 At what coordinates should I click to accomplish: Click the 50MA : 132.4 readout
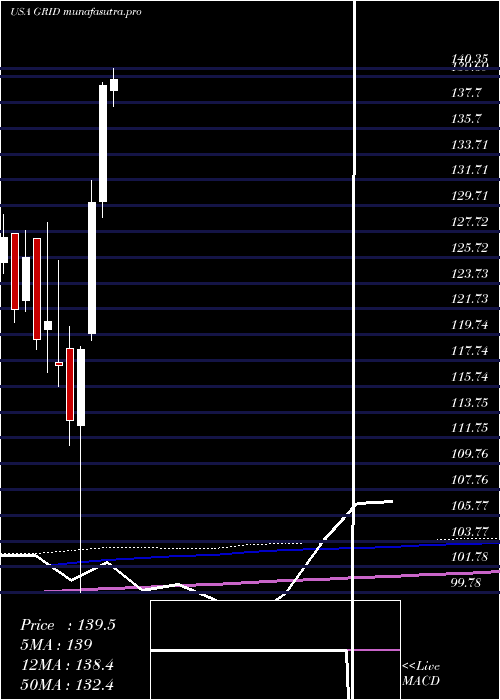(68, 684)
